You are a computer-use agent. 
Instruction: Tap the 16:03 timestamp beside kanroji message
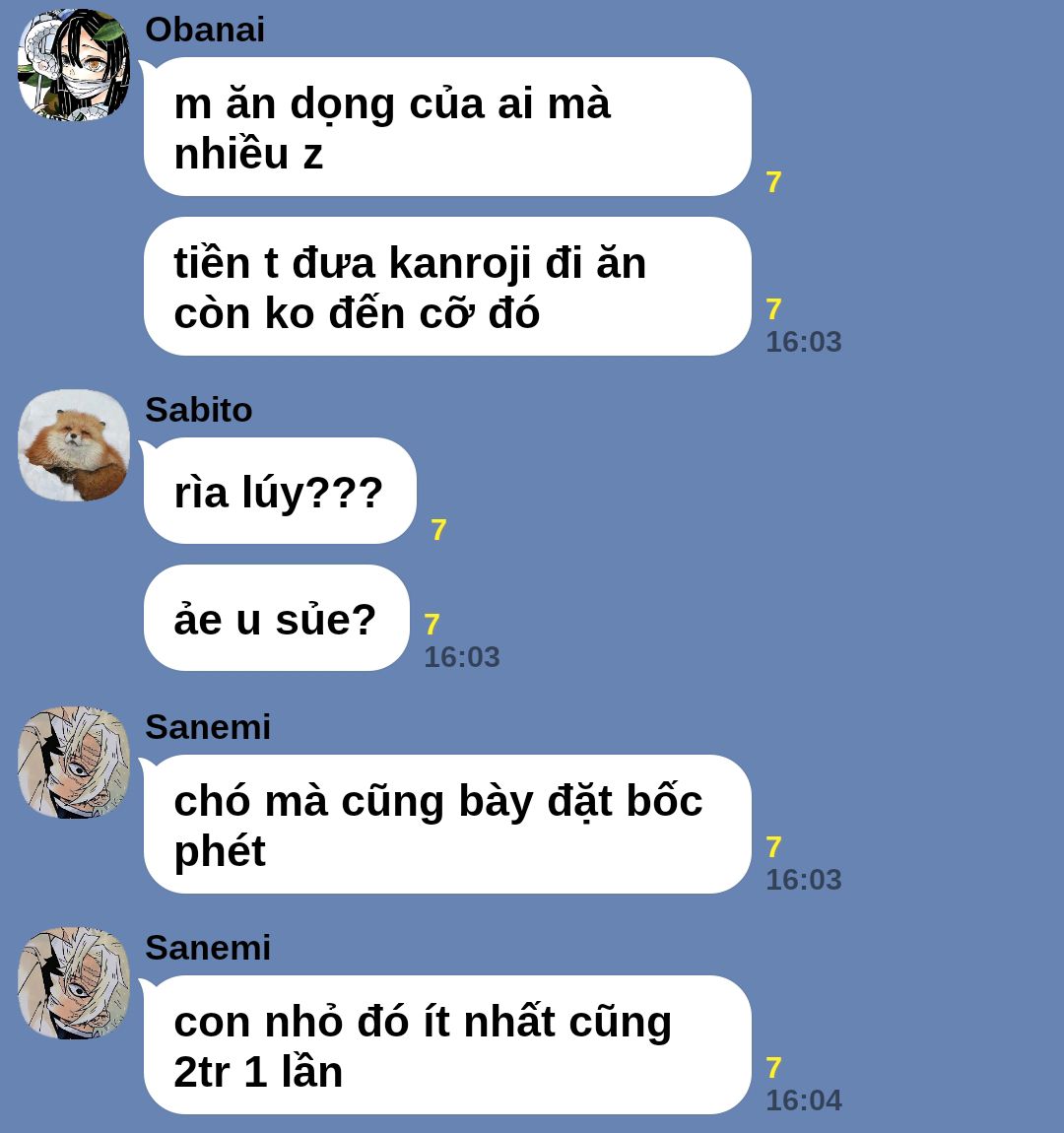coord(804,342)
